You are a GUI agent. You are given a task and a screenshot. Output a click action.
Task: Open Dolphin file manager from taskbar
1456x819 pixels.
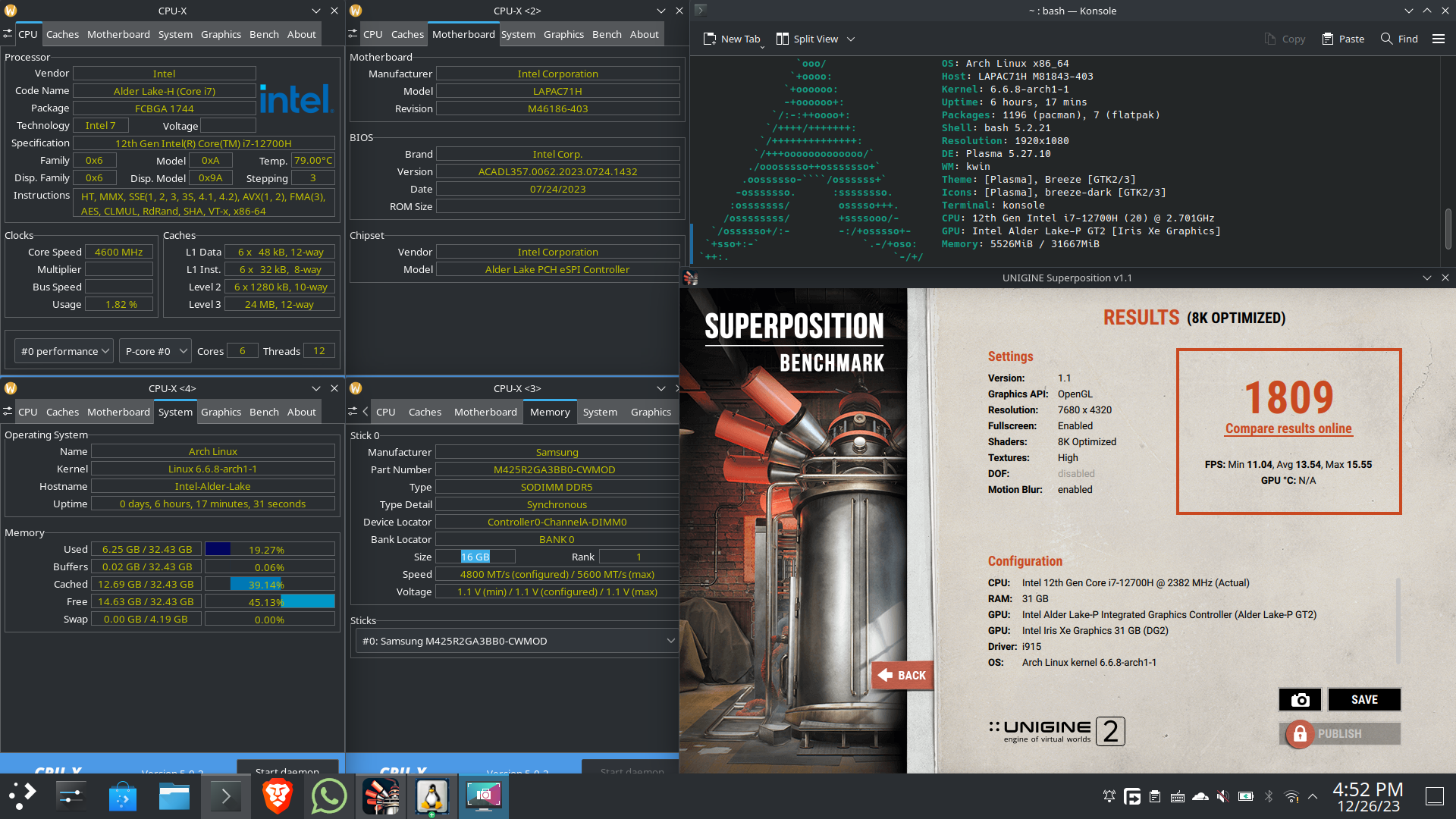click(x=174, y=795)
